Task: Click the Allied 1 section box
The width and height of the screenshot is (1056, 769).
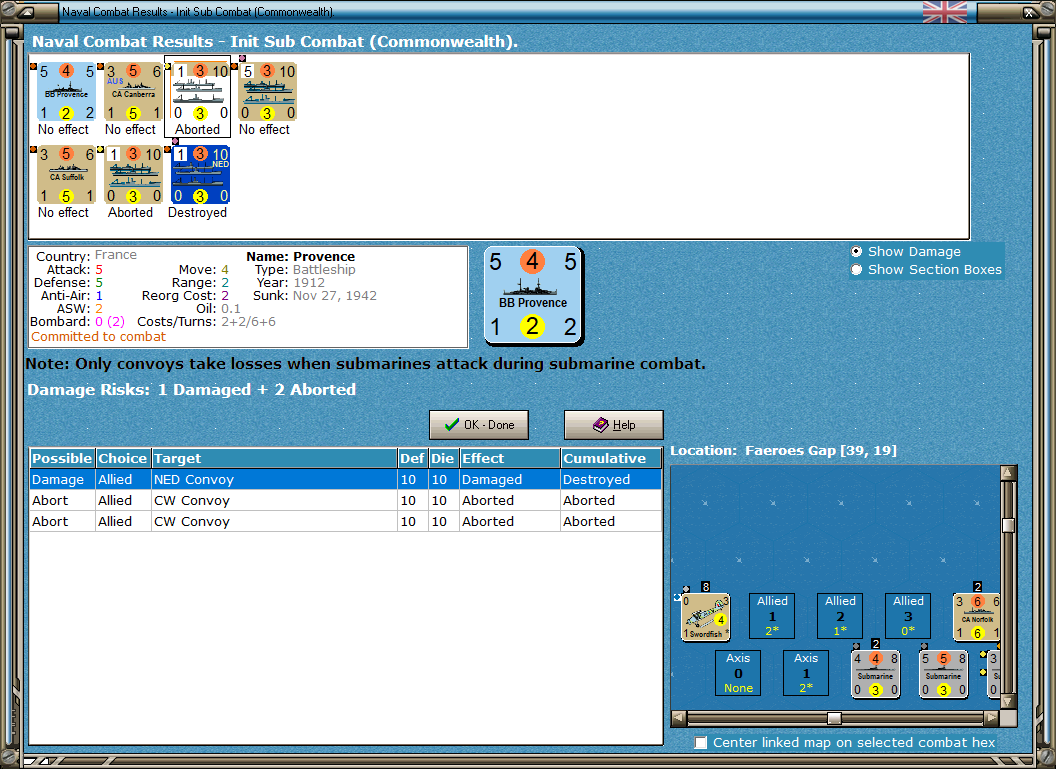Action: [772, 615]
